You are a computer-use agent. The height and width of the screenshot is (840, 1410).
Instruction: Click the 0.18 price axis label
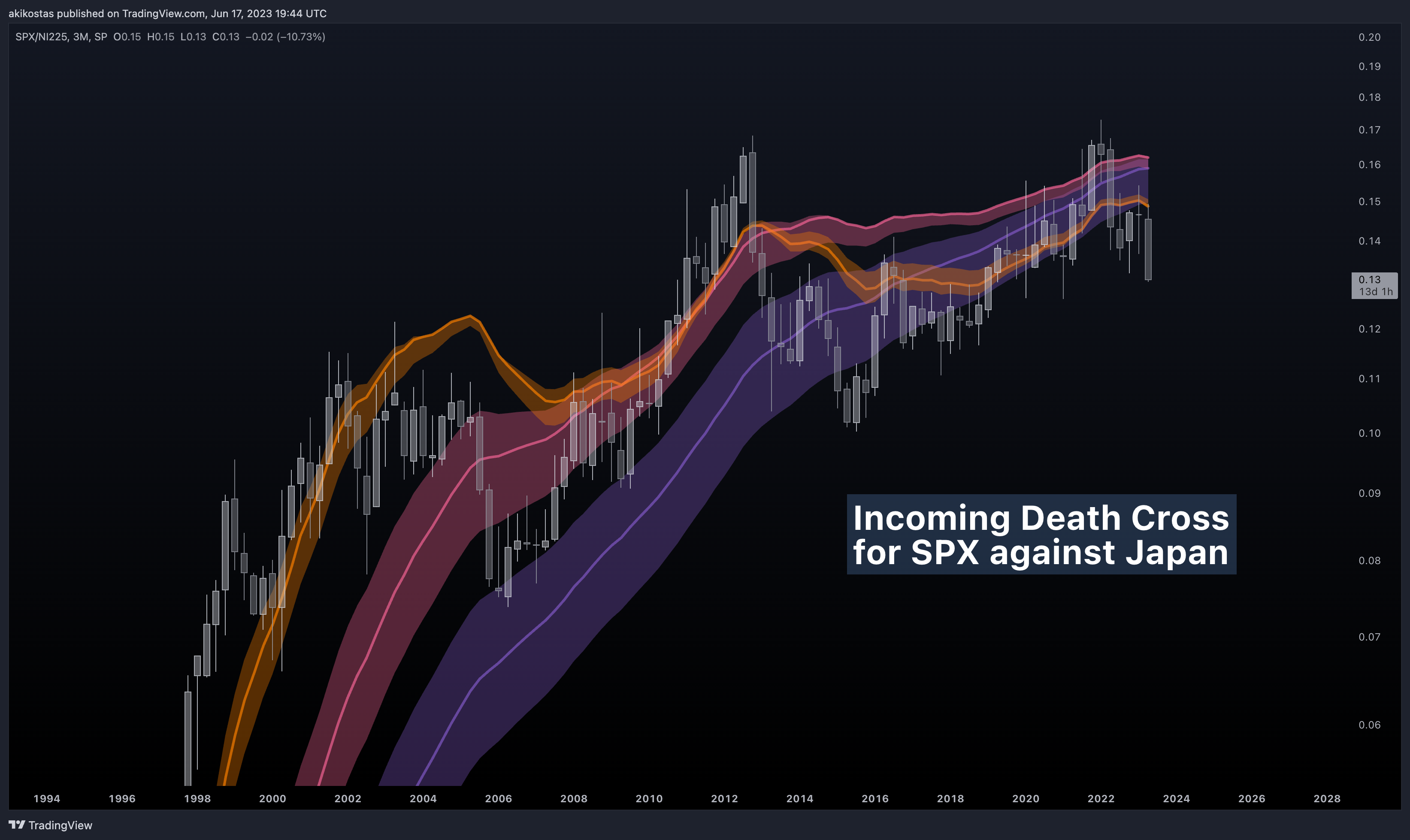pos(1369,97)
